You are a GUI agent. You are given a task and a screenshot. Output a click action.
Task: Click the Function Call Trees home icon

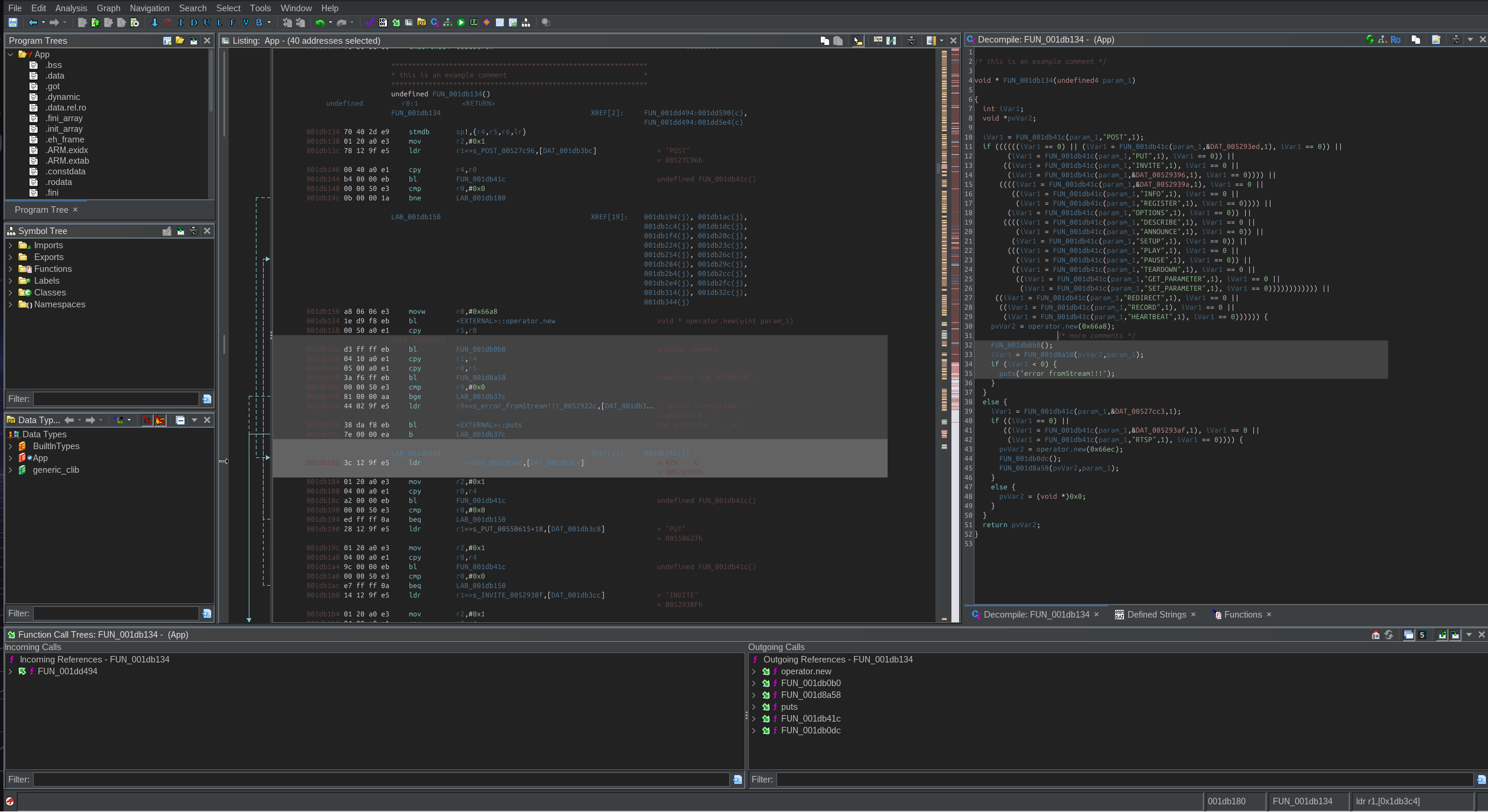click(1375, 635)
